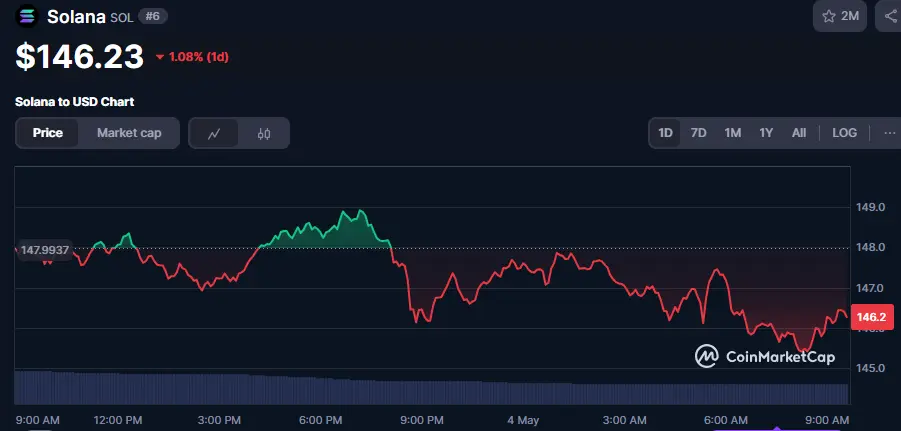This screenshot has width=901, height=431.
Task: Open the share icon button
Action: pos(889,16)
